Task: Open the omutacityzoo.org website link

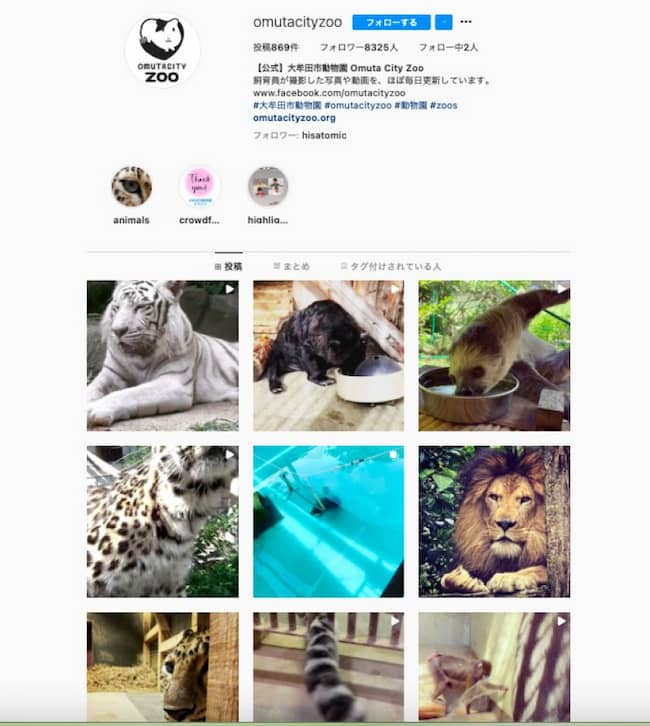Action: (x=294, y=118)
